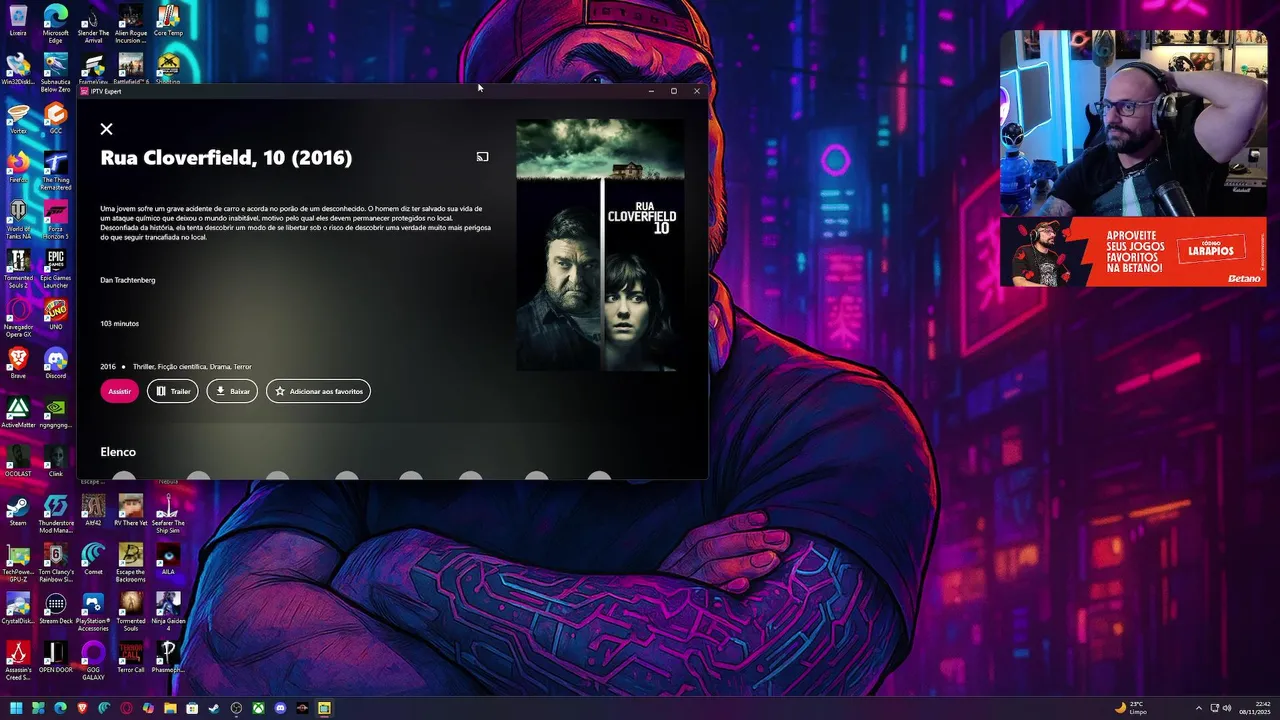Screen dimensions: 1280x720
Task: Select the Steam desktop shortcut
Action: pos(18,511)
